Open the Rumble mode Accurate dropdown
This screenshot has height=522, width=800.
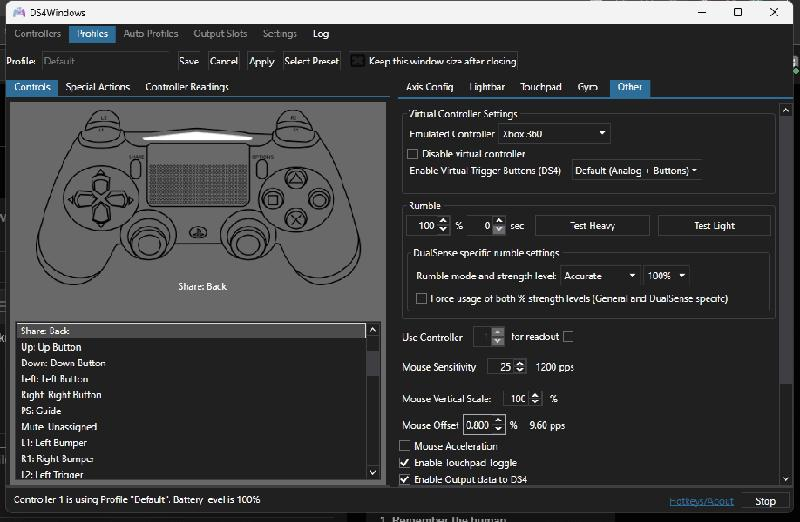600,276
